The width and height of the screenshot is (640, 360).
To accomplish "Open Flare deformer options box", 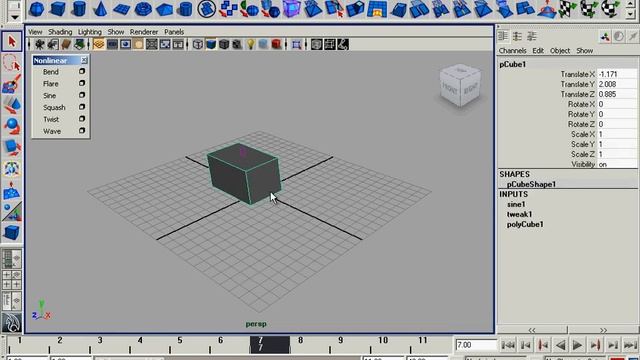I will [82, 83].
